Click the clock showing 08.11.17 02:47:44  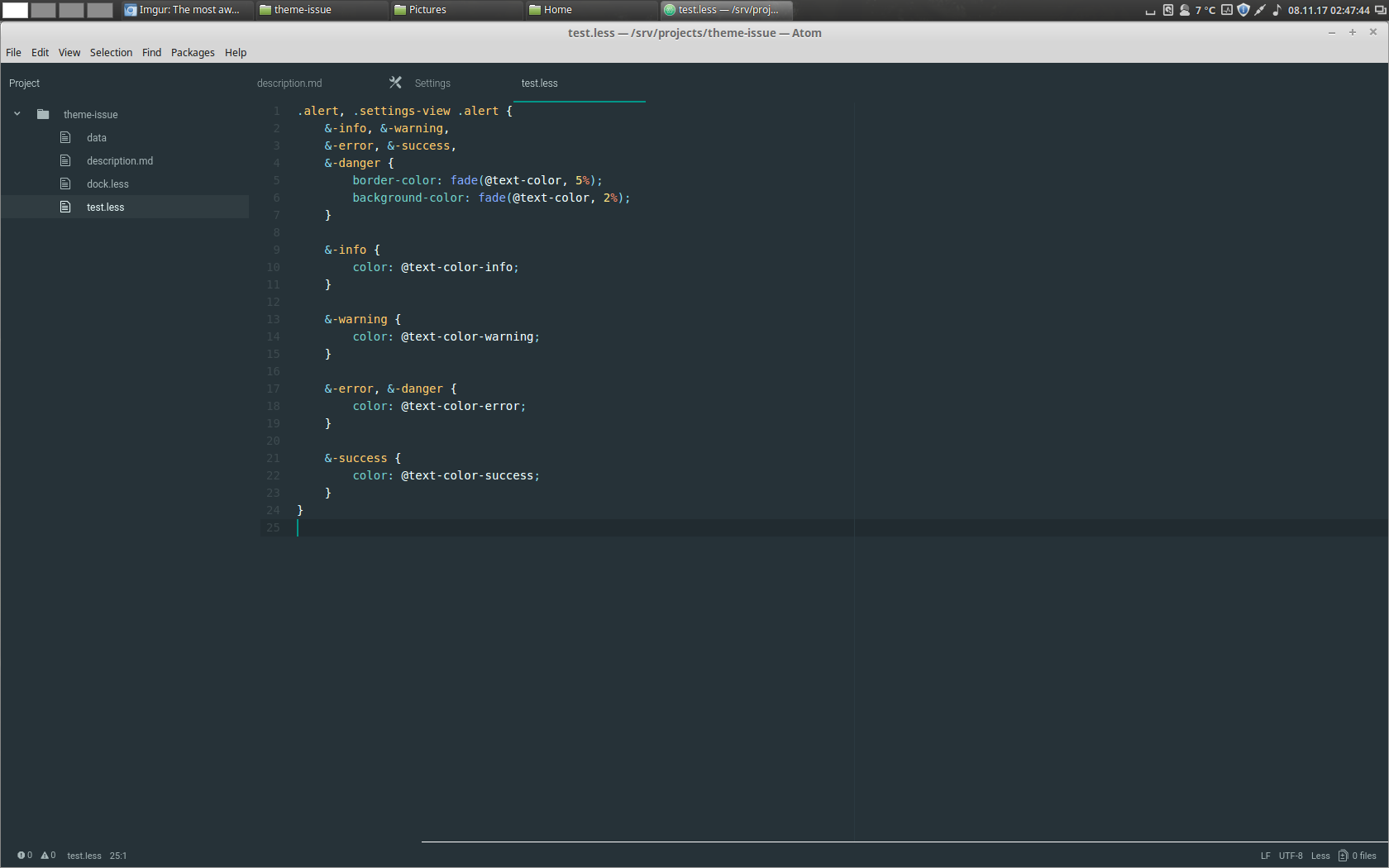1329,10
